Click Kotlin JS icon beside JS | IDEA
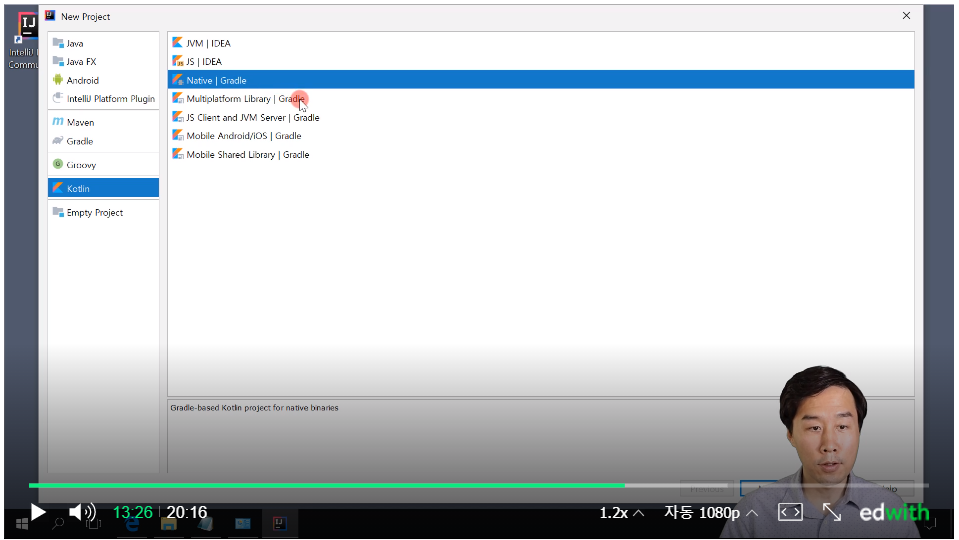 pyautogui.click(x=177, y=61)
